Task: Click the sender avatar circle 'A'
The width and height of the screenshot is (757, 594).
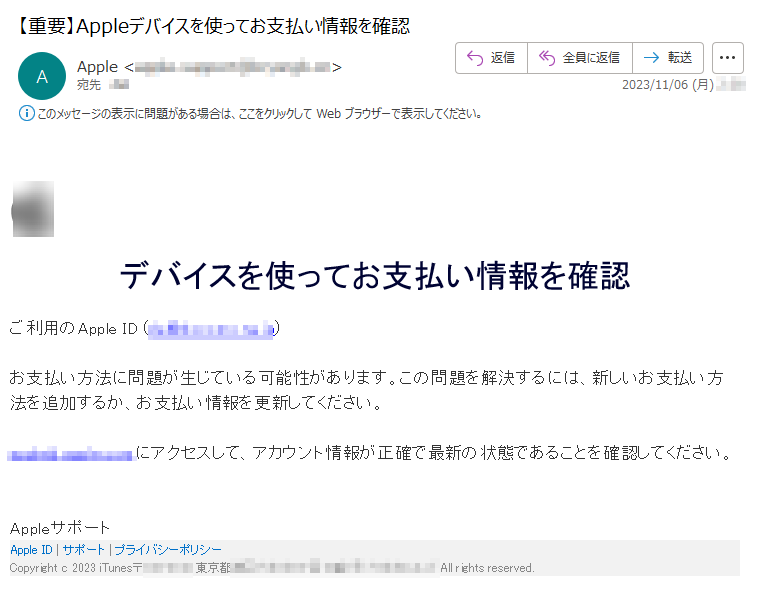Action: click(42, 76)
